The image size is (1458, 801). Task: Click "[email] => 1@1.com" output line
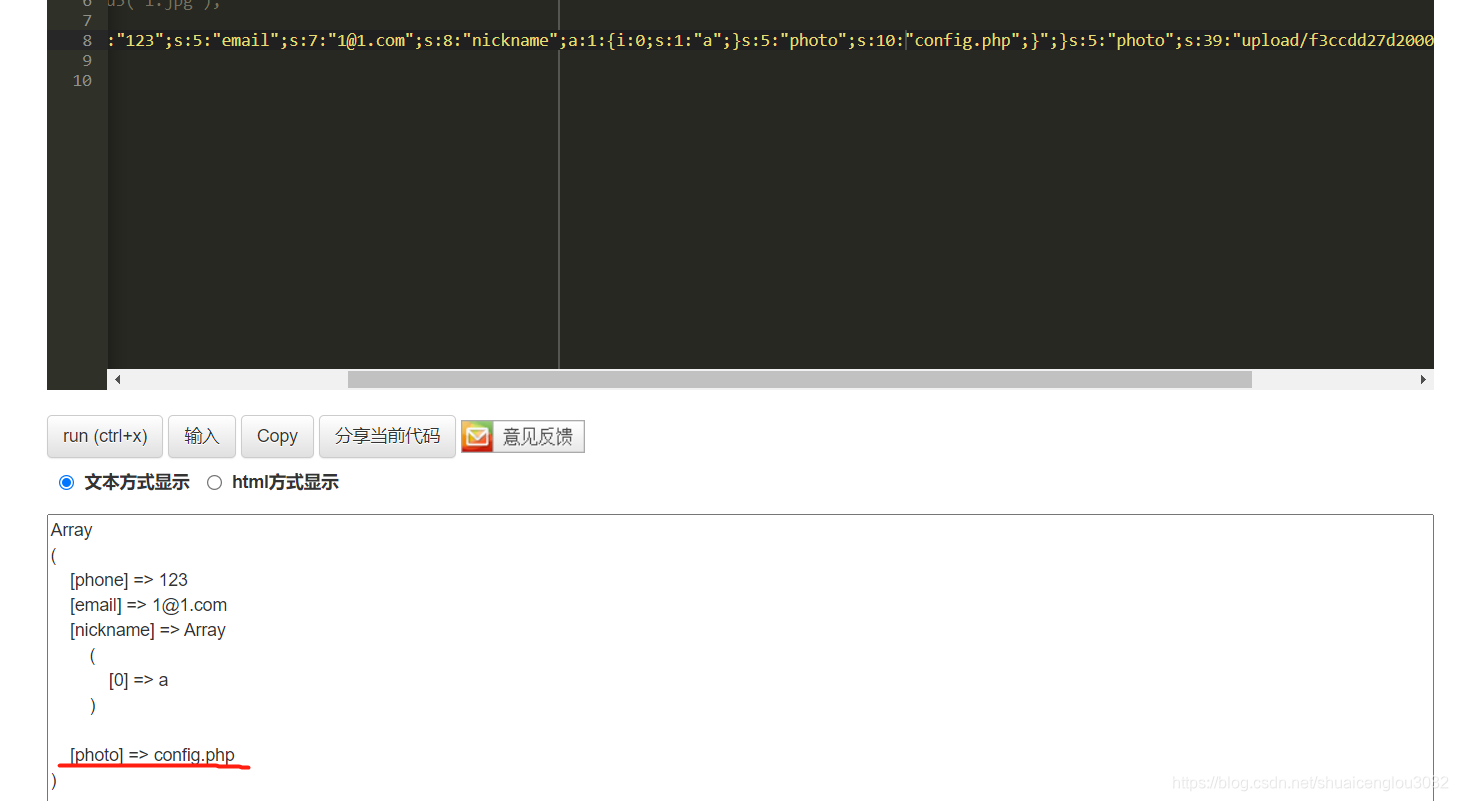pyautogui.click(x=148, y=605)
